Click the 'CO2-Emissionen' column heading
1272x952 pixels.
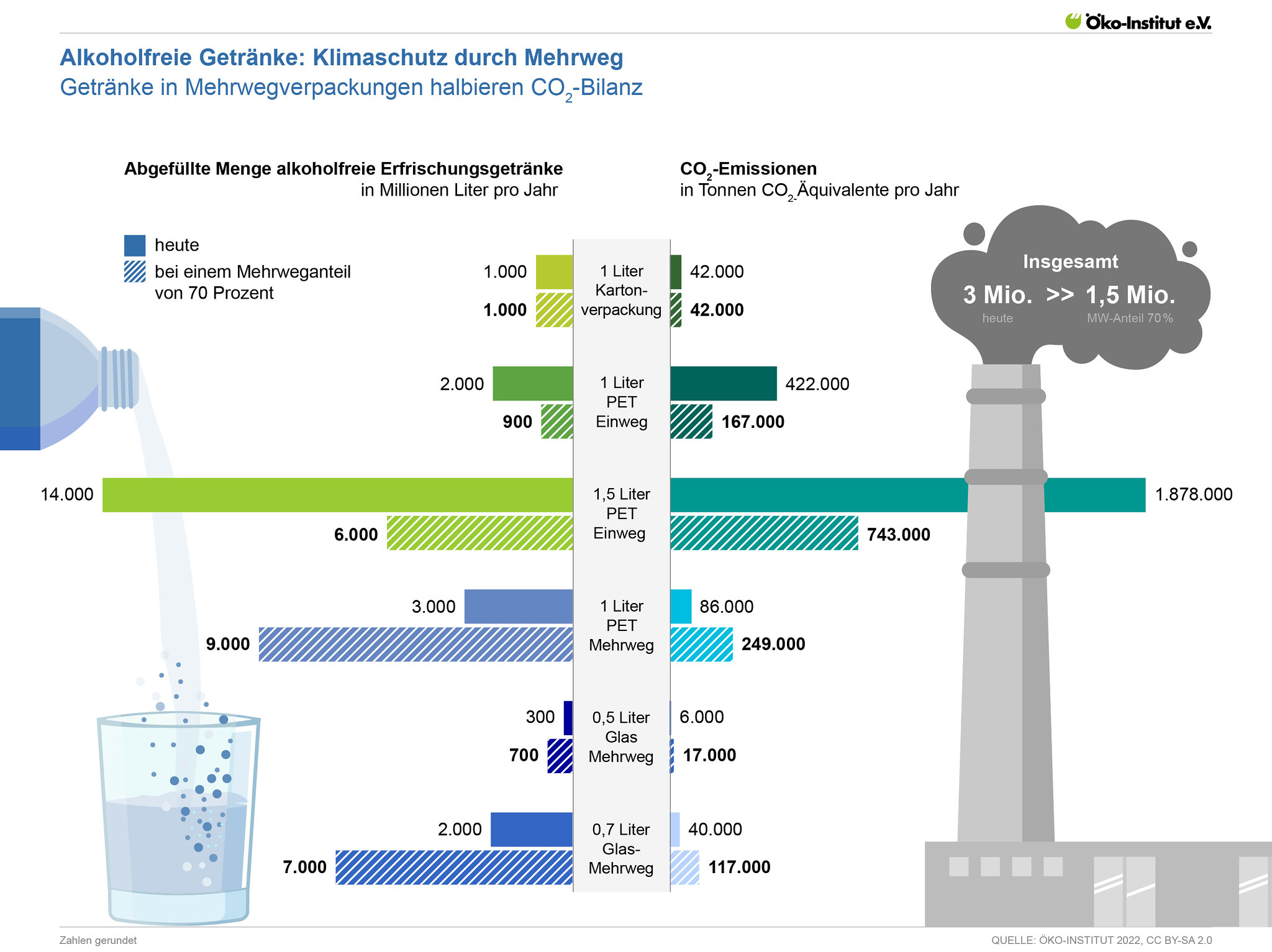[748, 169]
